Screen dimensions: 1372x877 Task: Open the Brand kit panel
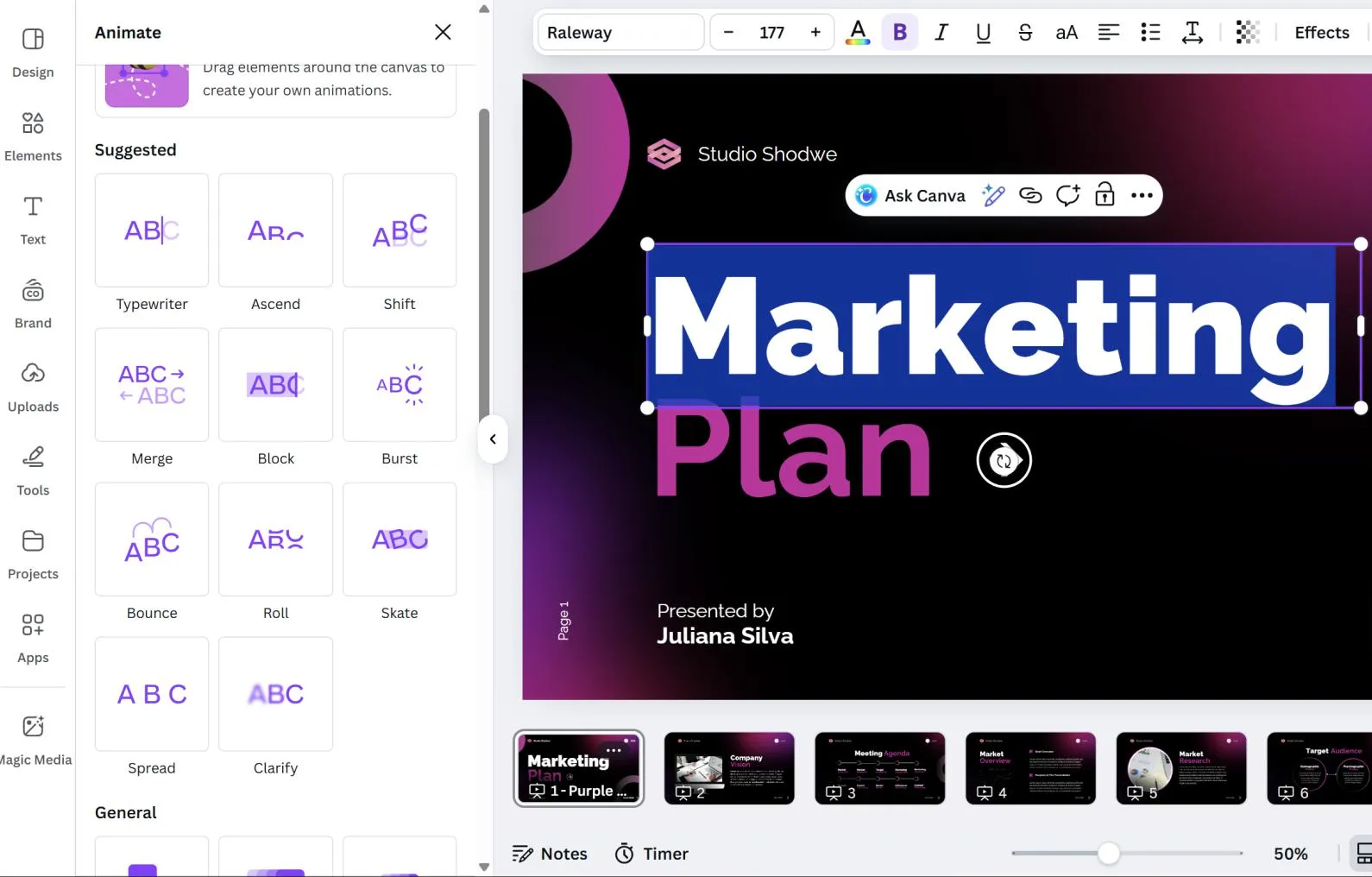[33, 303]
